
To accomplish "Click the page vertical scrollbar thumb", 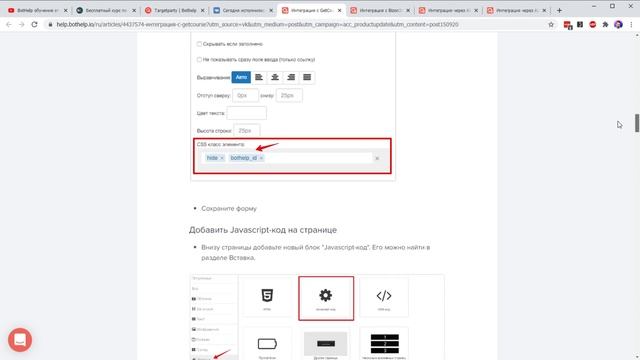I will point(637,123).
